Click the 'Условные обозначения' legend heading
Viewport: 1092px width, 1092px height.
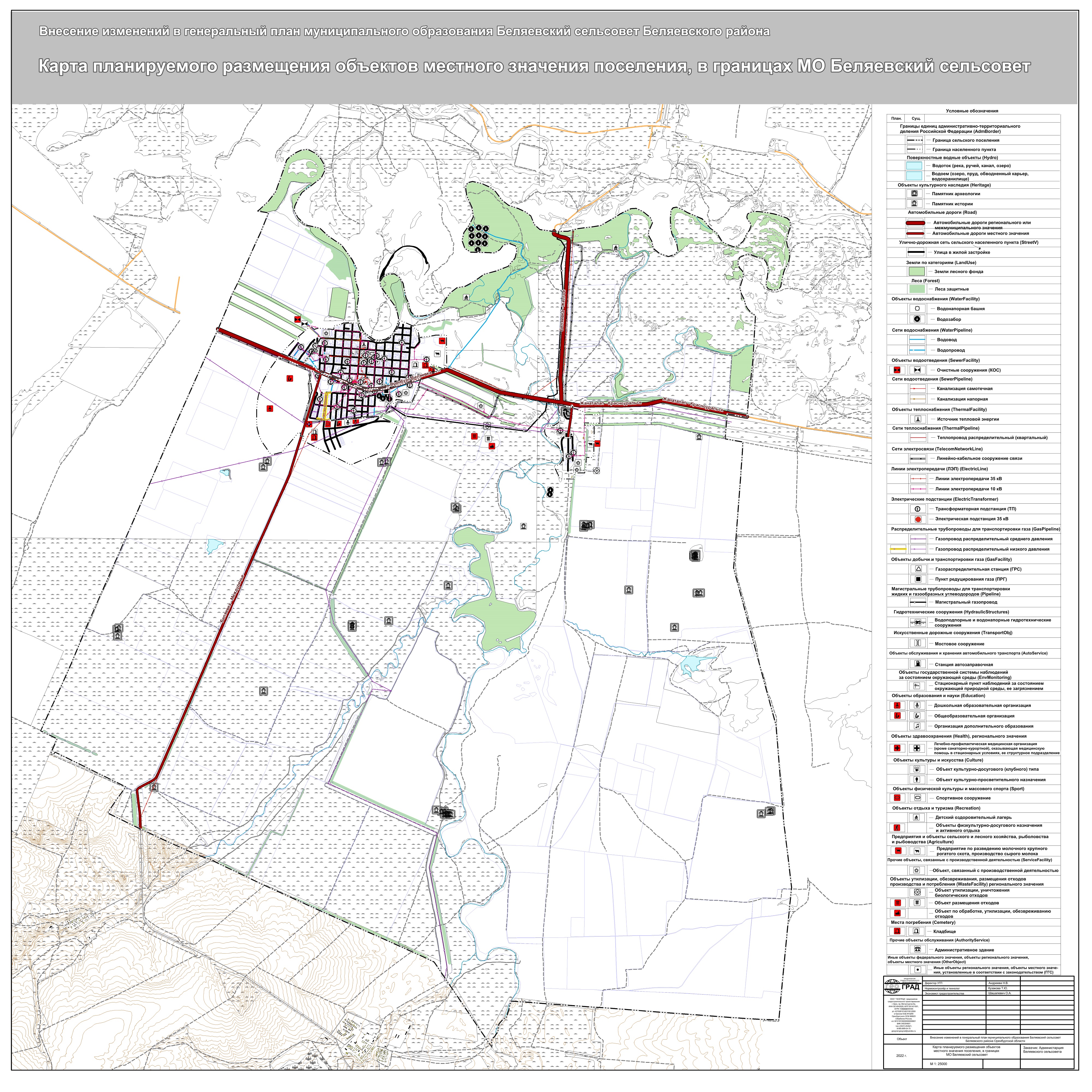(x=972, y=111)
